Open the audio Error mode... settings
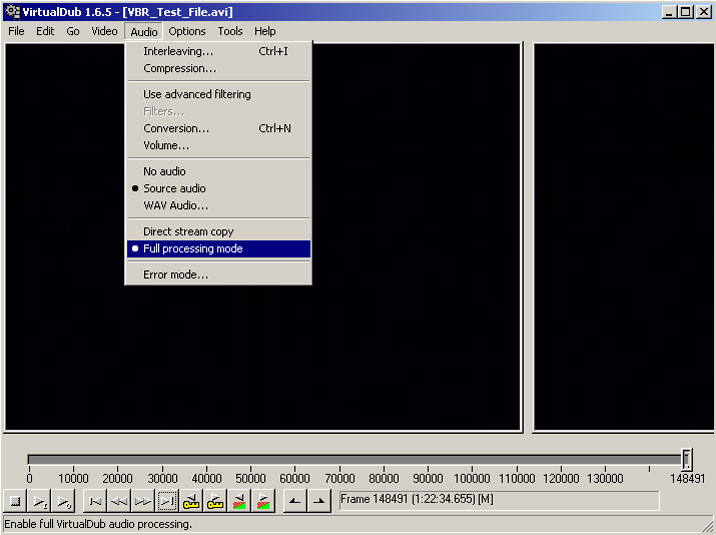 tap(219, 274)
